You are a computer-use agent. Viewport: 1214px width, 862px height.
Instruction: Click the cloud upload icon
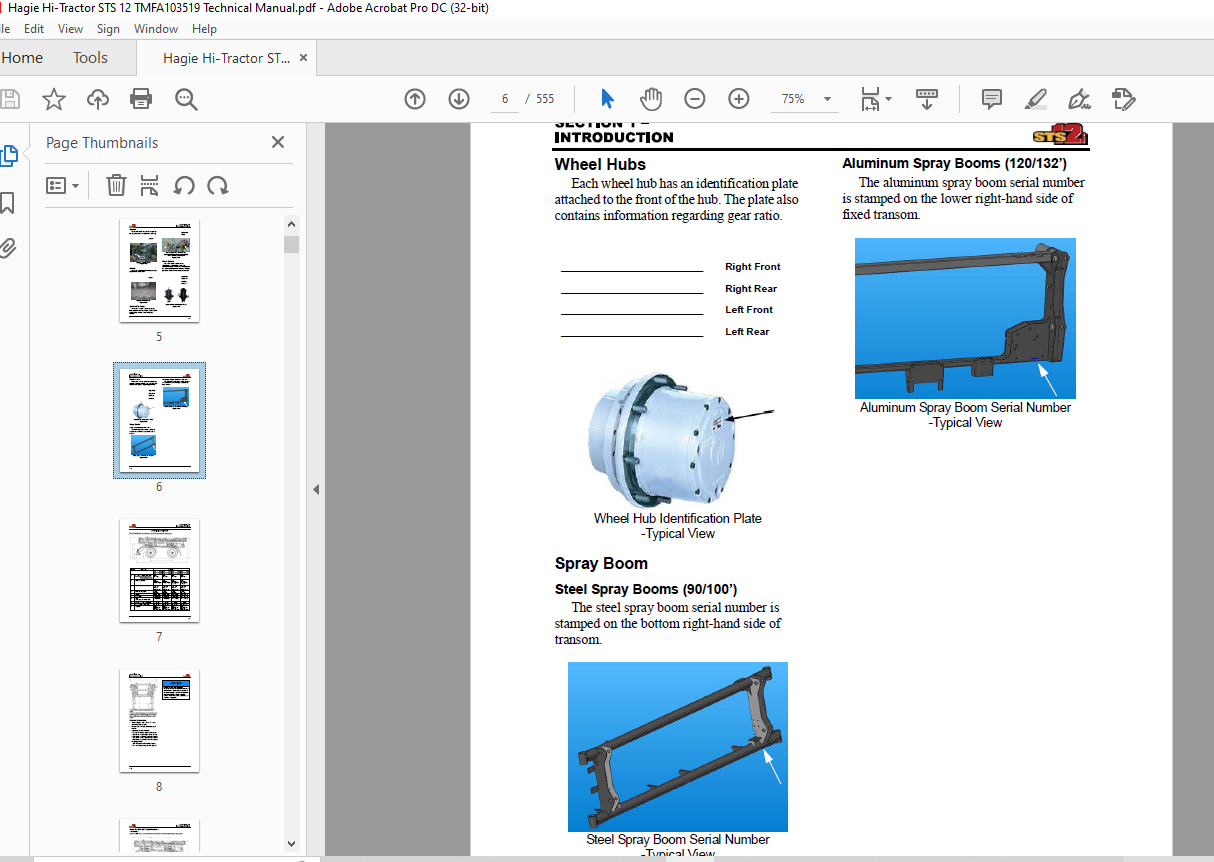97,99
